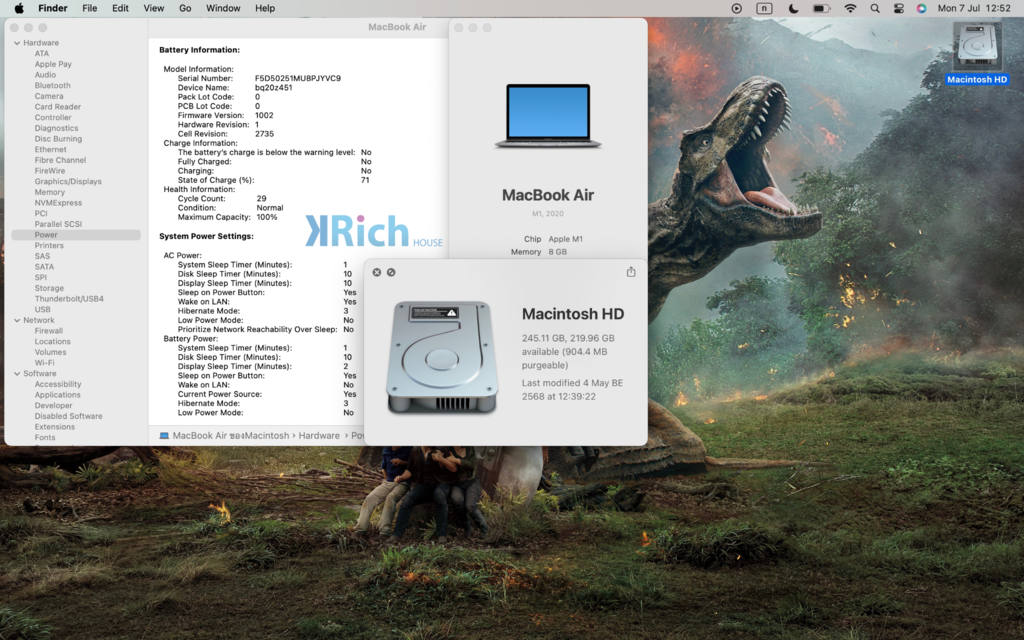Select SATA in the sidebar

pyautogui.click(x=44, y=266)
